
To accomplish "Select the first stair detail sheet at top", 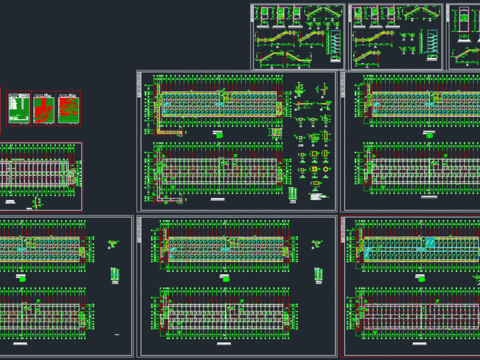I will (x=298, y=37).
